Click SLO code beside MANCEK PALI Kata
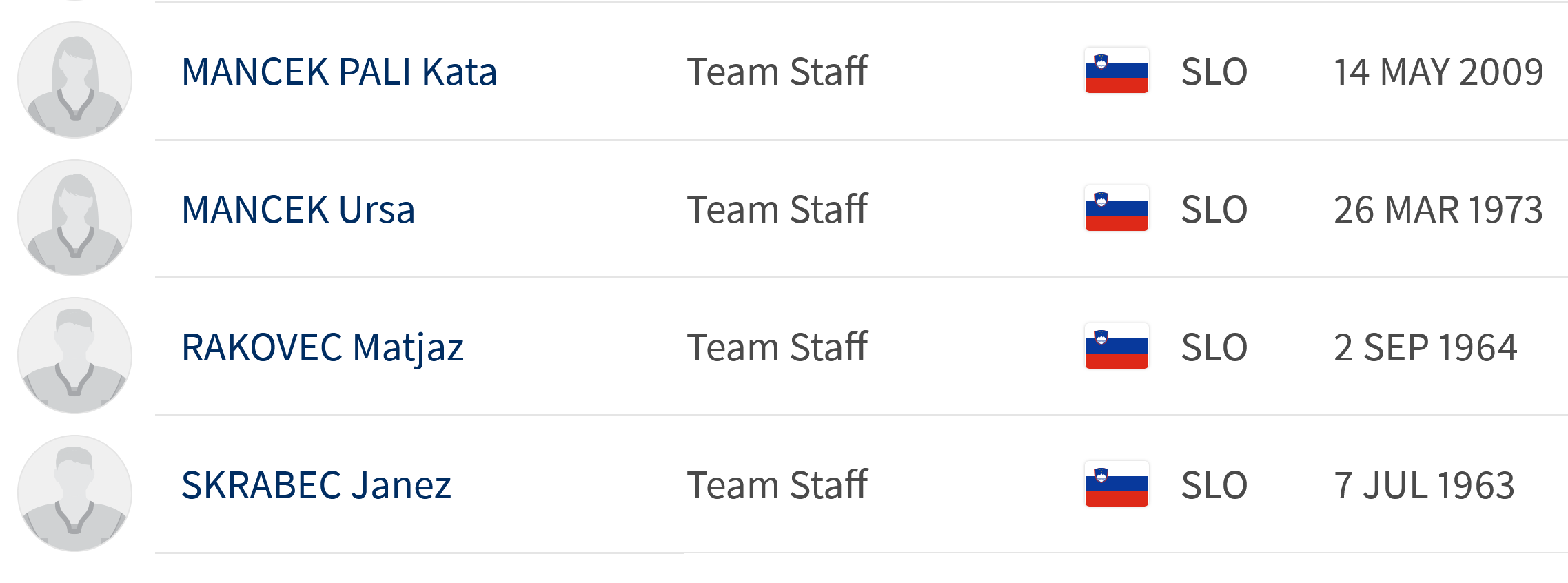The height and width of the screenshot is (583, 1568). [x=1214, y=72]
